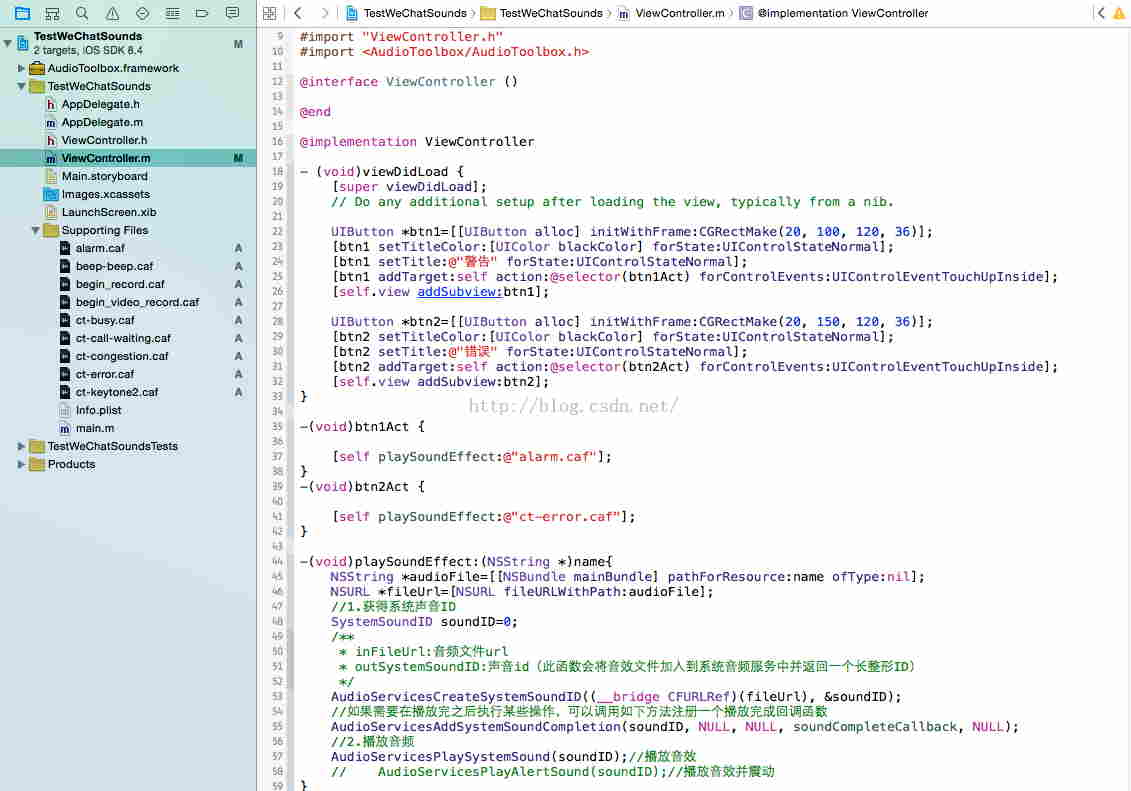Select AppDelegate.m in file list

click(101, 122)
